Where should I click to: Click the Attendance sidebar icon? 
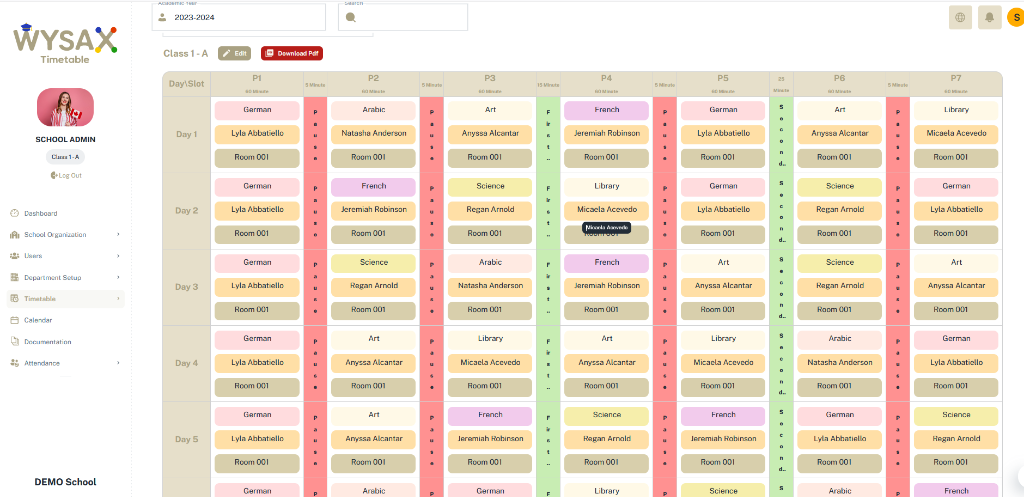pyautogui.click(x=14, y=363)
